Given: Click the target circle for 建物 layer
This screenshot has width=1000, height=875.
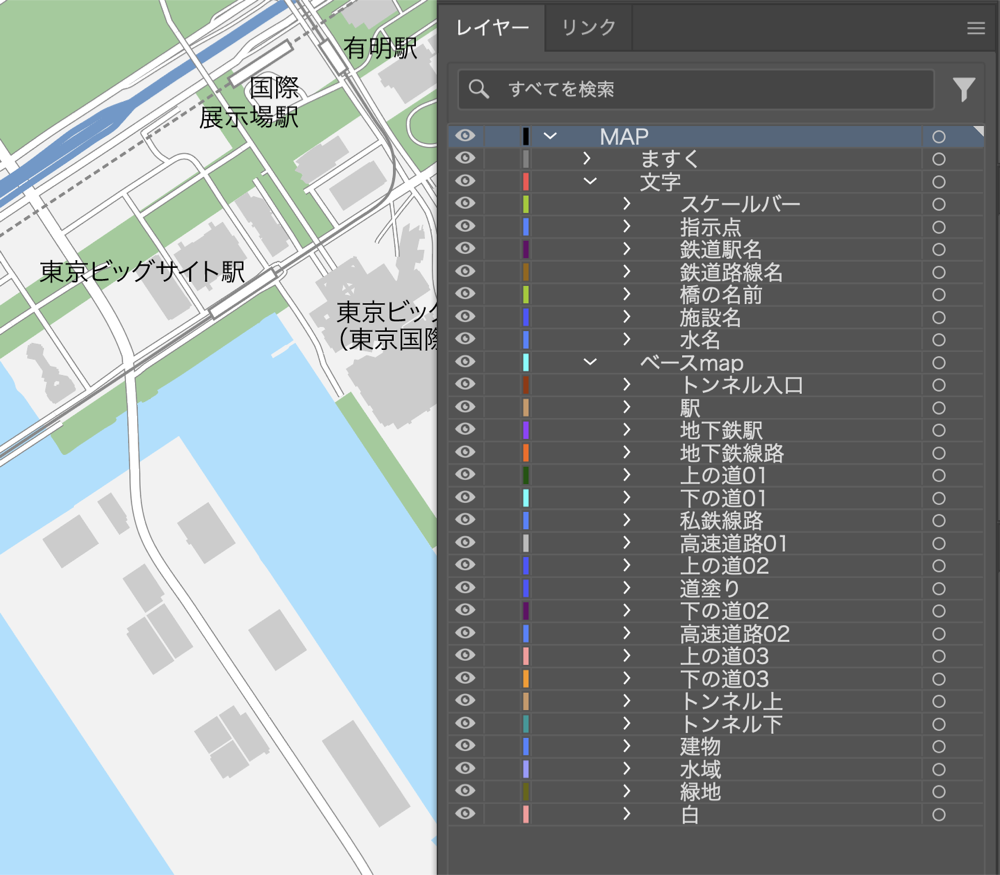Looking at the screenshot, I should (937, 746).
